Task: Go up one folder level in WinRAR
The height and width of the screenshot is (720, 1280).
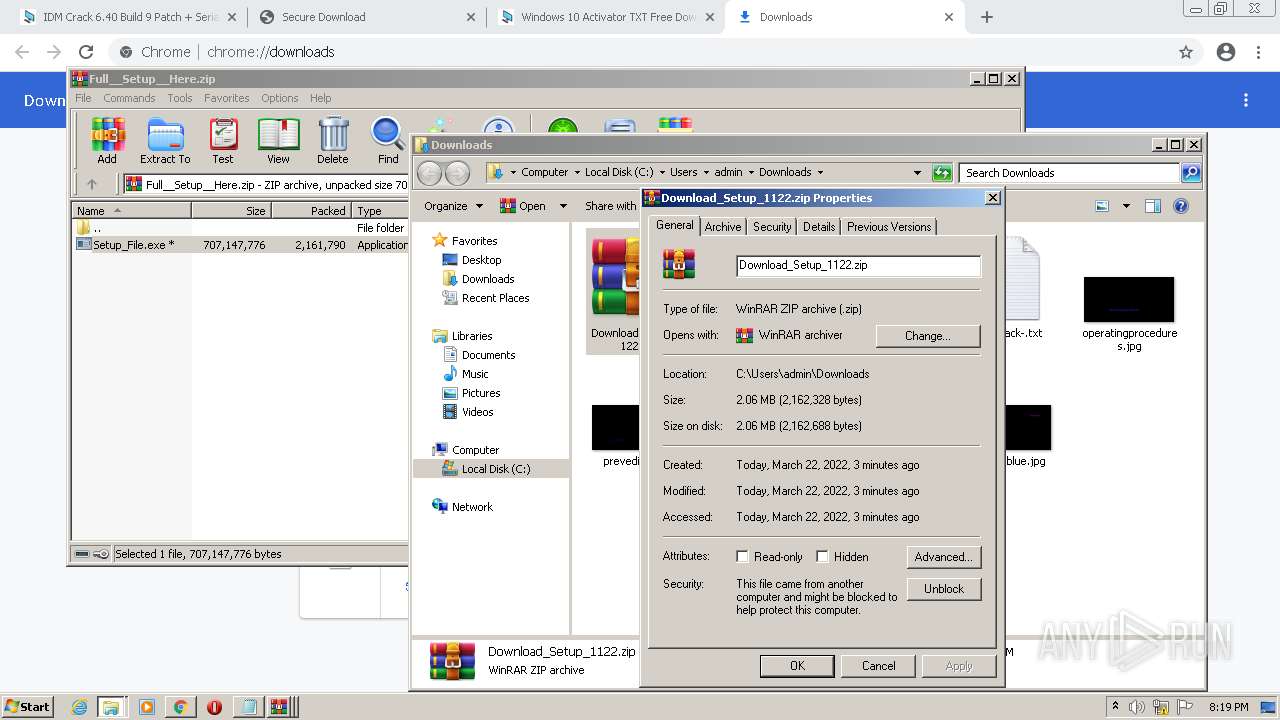Action: coord(92,184)
